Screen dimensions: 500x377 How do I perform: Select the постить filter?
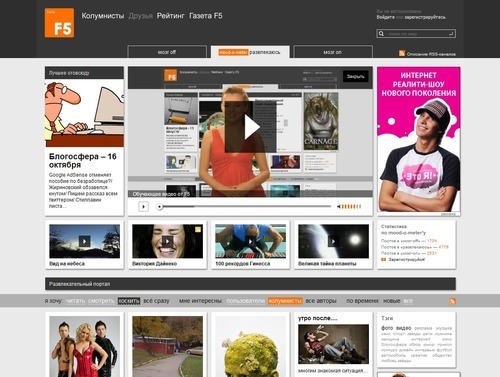129,301
